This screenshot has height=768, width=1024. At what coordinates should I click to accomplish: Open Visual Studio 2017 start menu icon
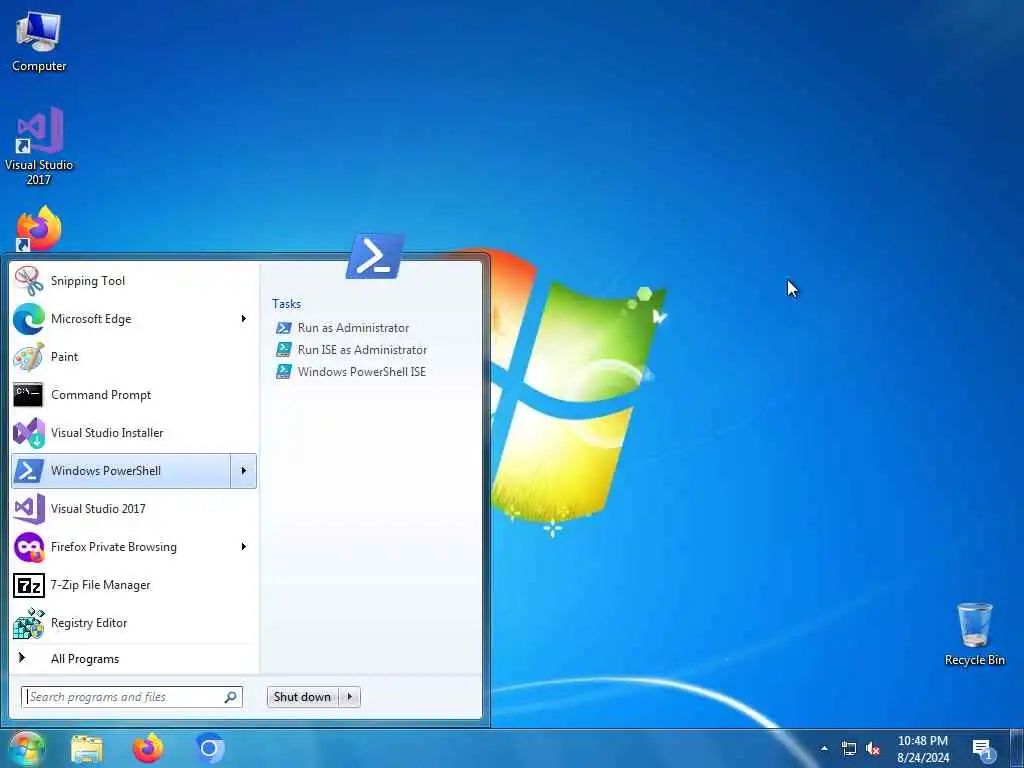29,508
